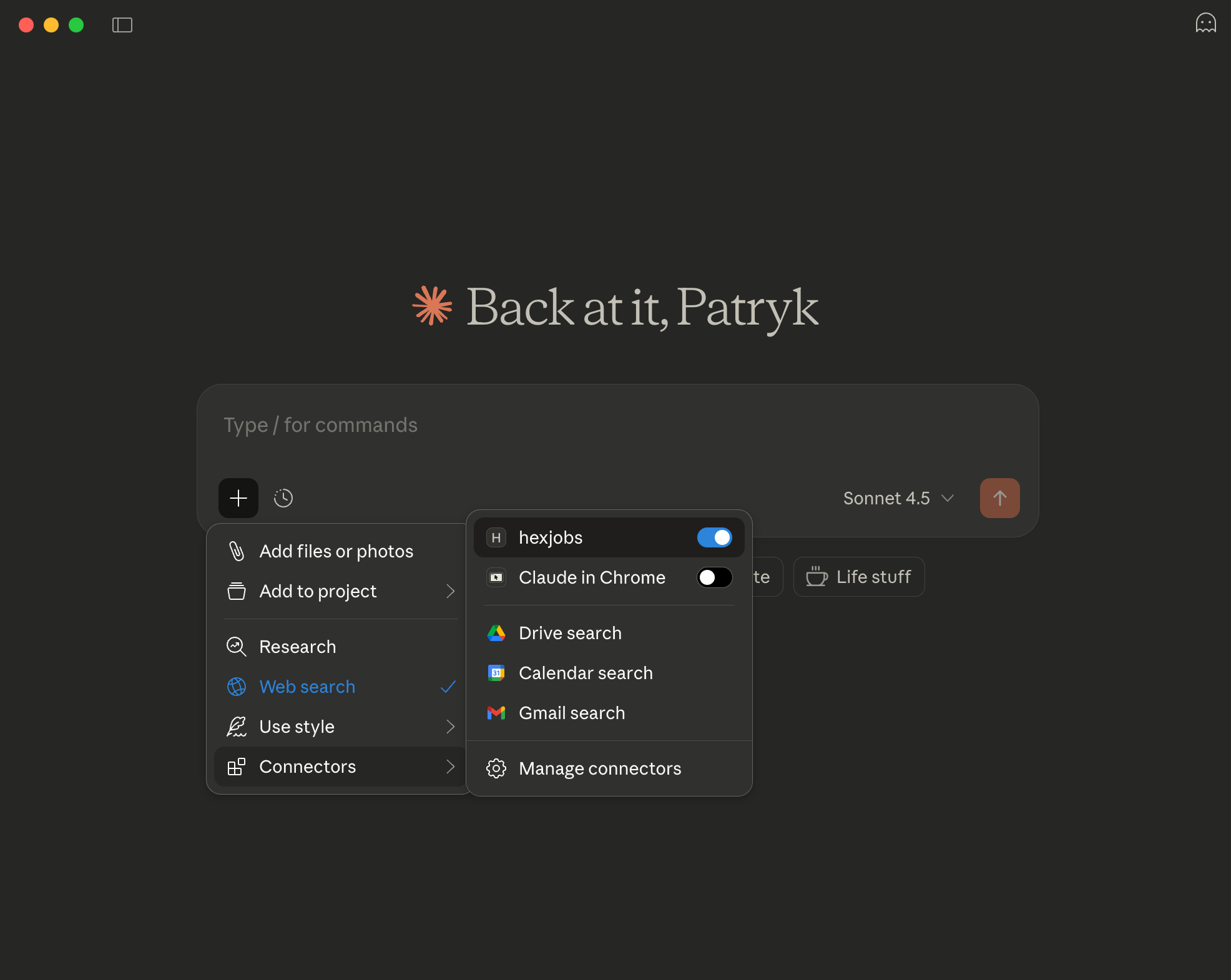Choose Gmail search from the connectors submenu
This screenshot has width=1231, height=980.
pos(571,713)
